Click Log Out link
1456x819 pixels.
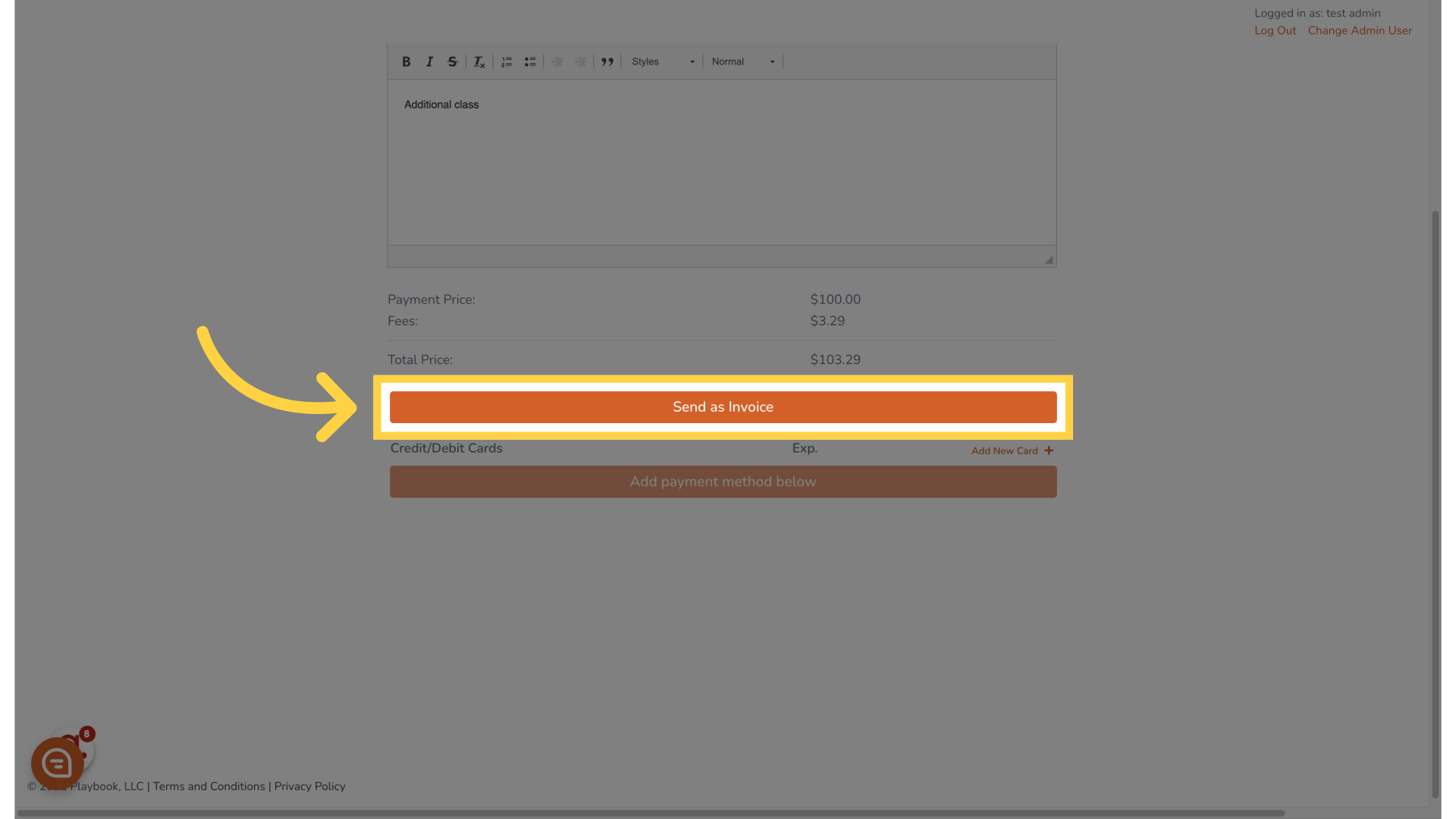tap(1275, 30)
